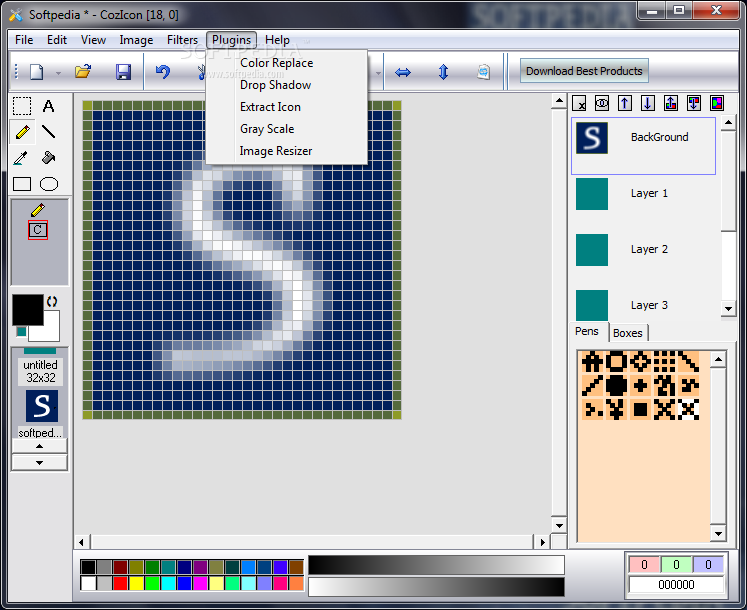The image size is (747, 610).
Task: Click the Save floppy disk icon
Action: tap(123, 72)
